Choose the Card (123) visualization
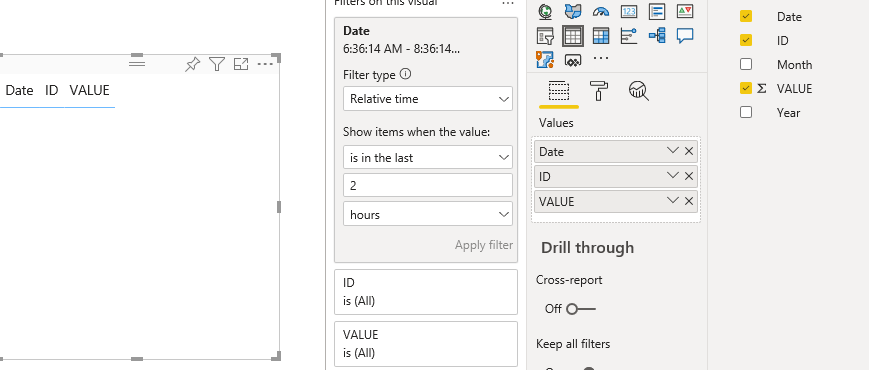 click(629, 11)
